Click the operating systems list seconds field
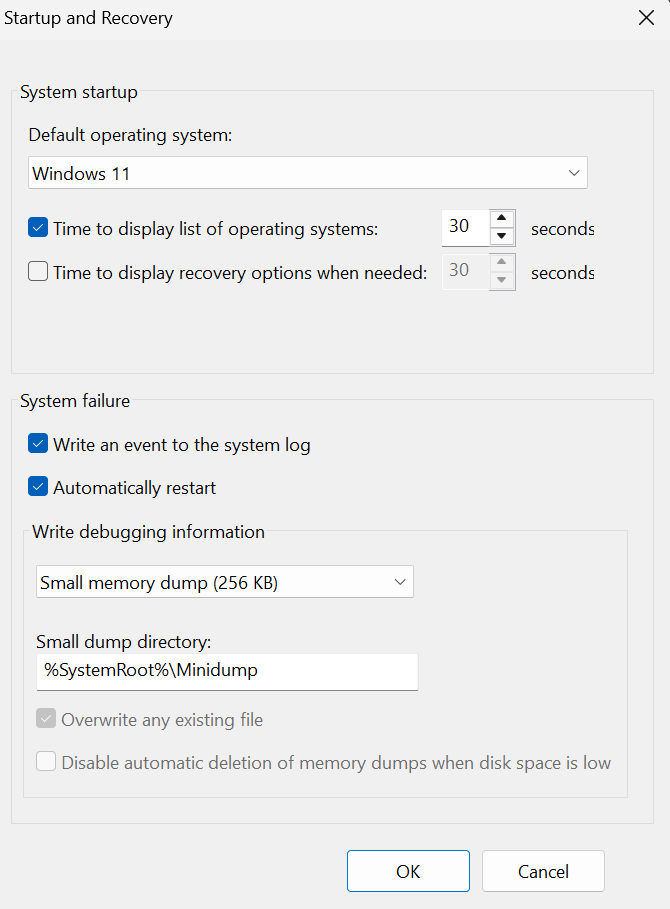Image resolution: width=670 pixels, height=909 pixels. tap(465, 227)
